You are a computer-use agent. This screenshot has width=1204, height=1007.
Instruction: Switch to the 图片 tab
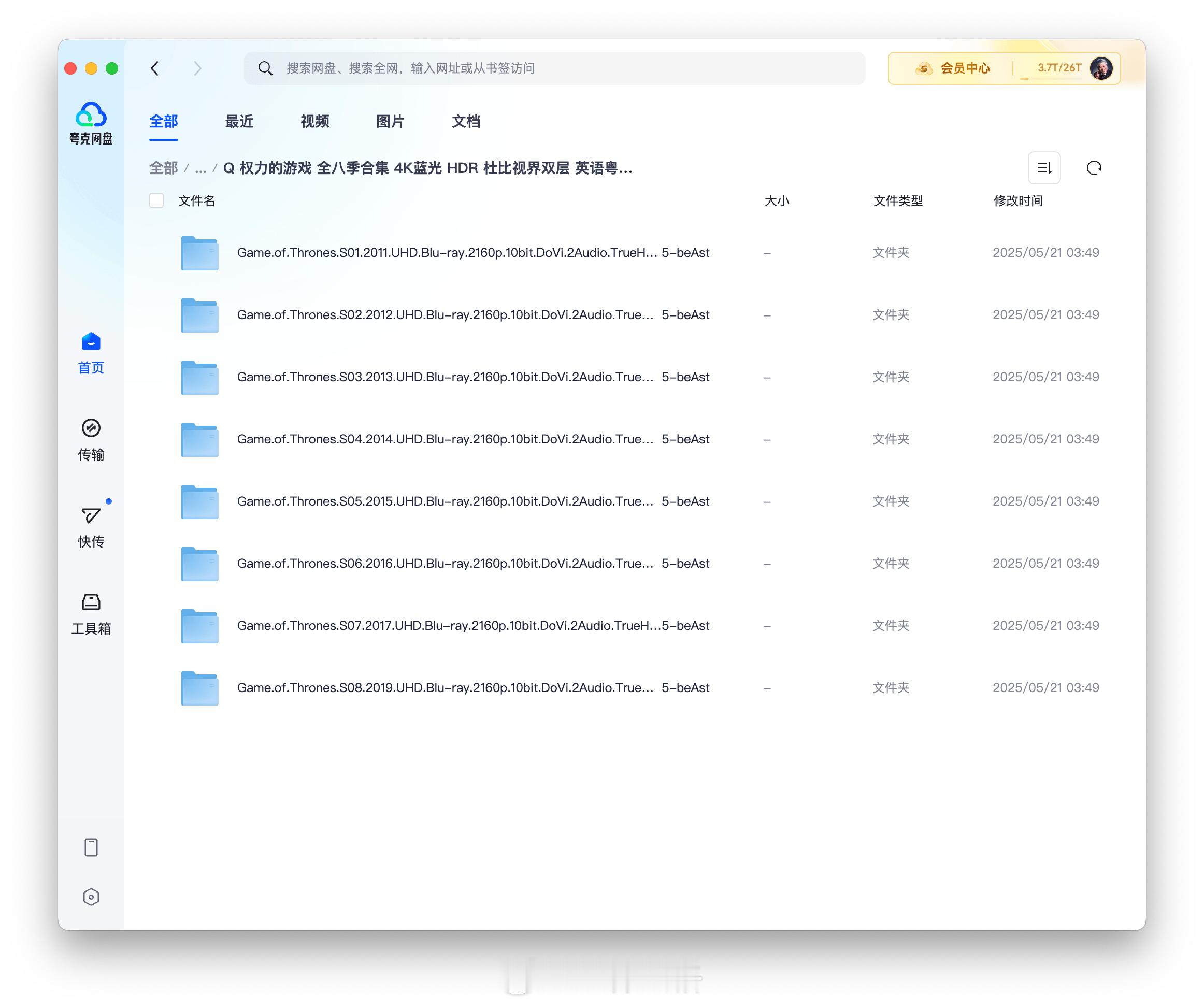click(x=390, y=122)
